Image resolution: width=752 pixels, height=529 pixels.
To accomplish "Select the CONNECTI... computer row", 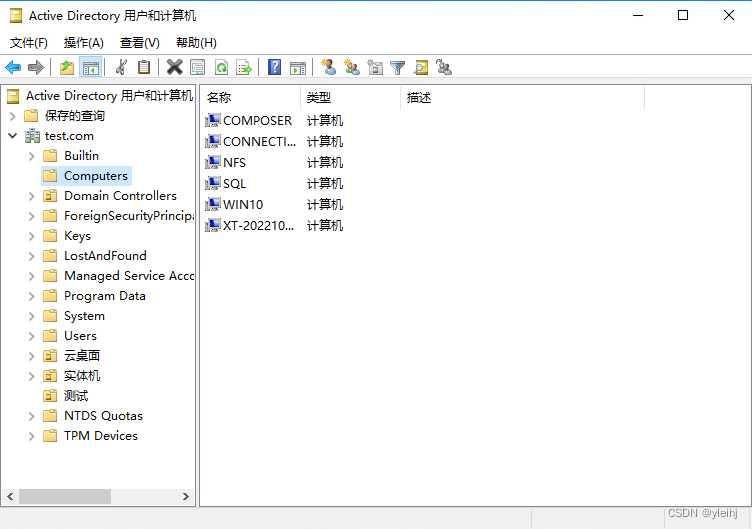I will click(259, 141).
